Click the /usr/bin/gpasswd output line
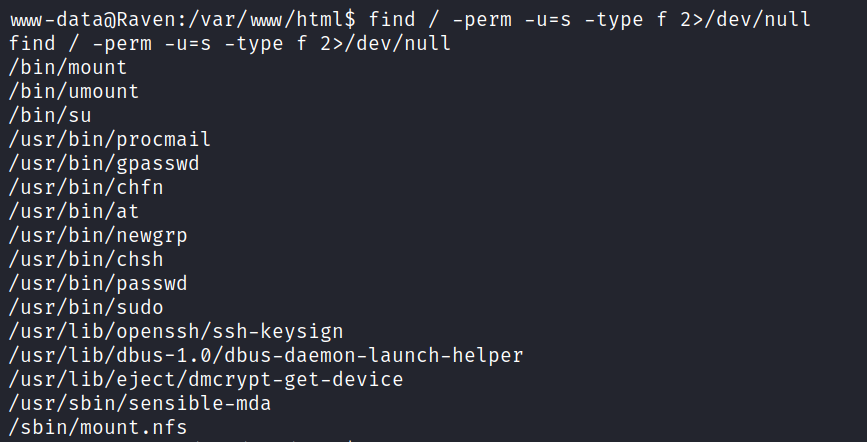The width and height of the screenshot is (867, 442). 104,163
